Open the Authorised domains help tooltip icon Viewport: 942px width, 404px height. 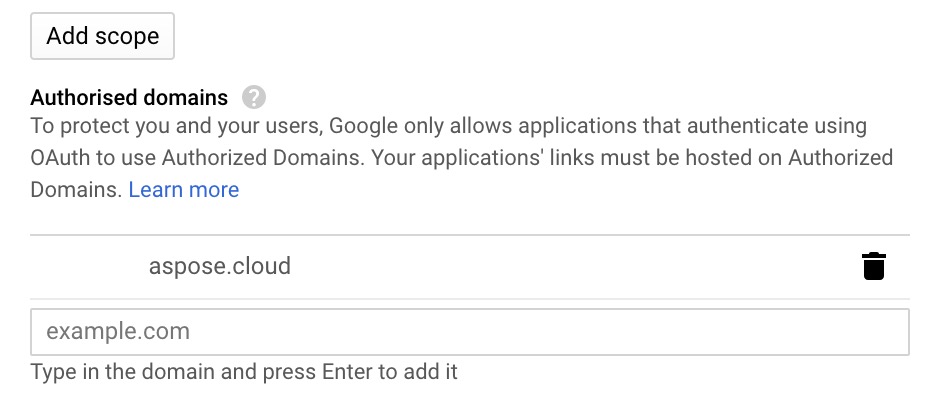254,97
